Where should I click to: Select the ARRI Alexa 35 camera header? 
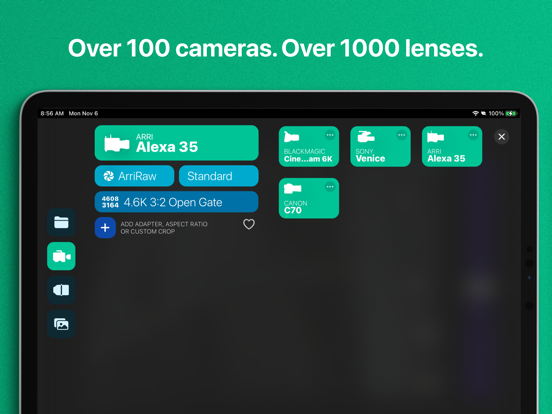[176, 143]
